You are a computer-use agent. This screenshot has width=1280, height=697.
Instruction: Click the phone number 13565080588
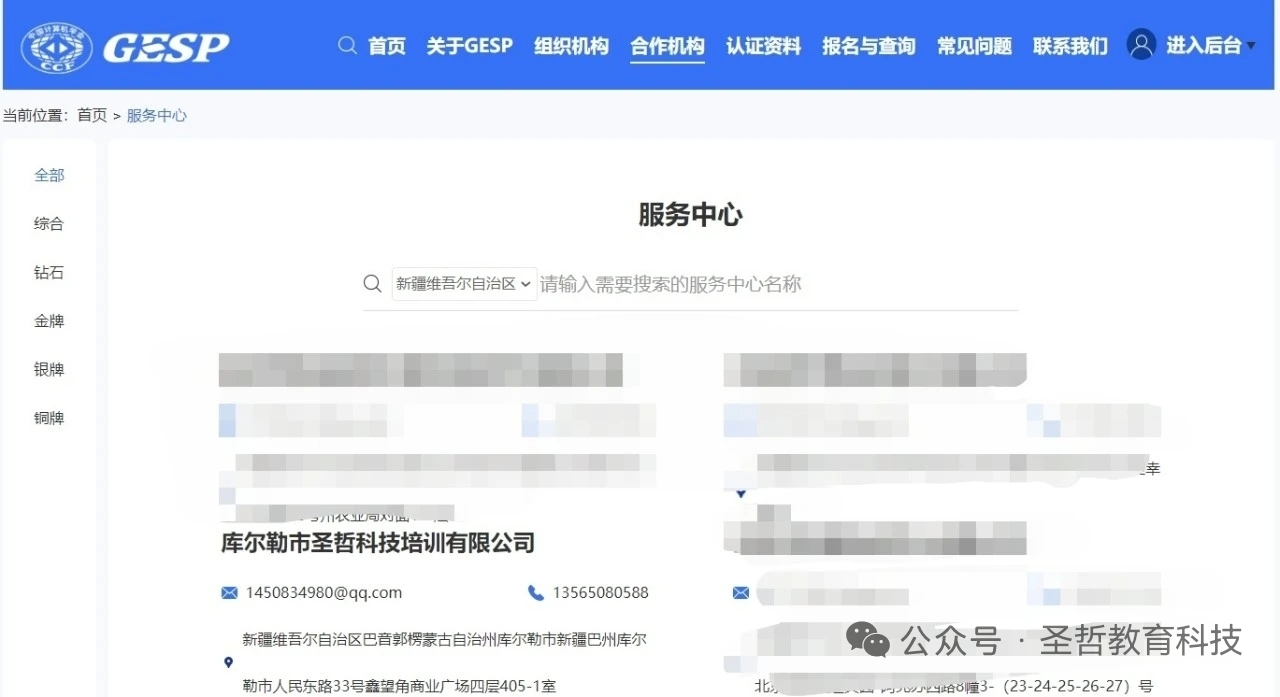[601, 593]
